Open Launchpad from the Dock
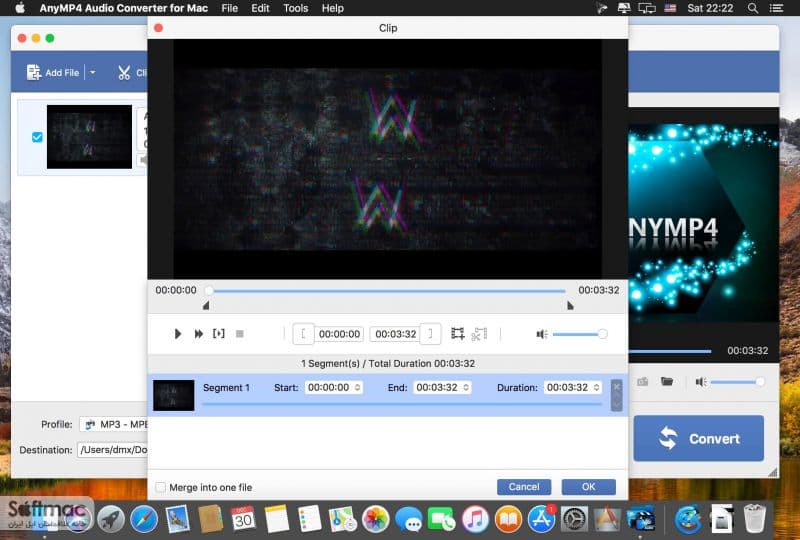This screenshot has width=800, height=540. tap(111, 520)
